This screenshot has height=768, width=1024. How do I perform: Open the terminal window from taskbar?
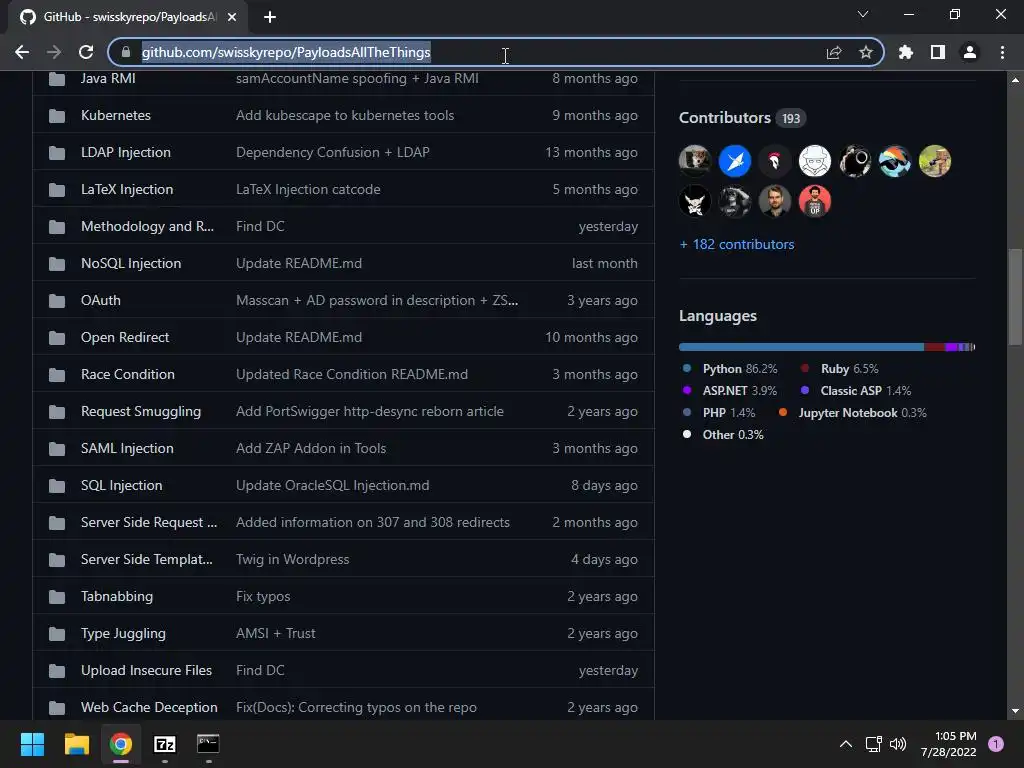point(208,744)
